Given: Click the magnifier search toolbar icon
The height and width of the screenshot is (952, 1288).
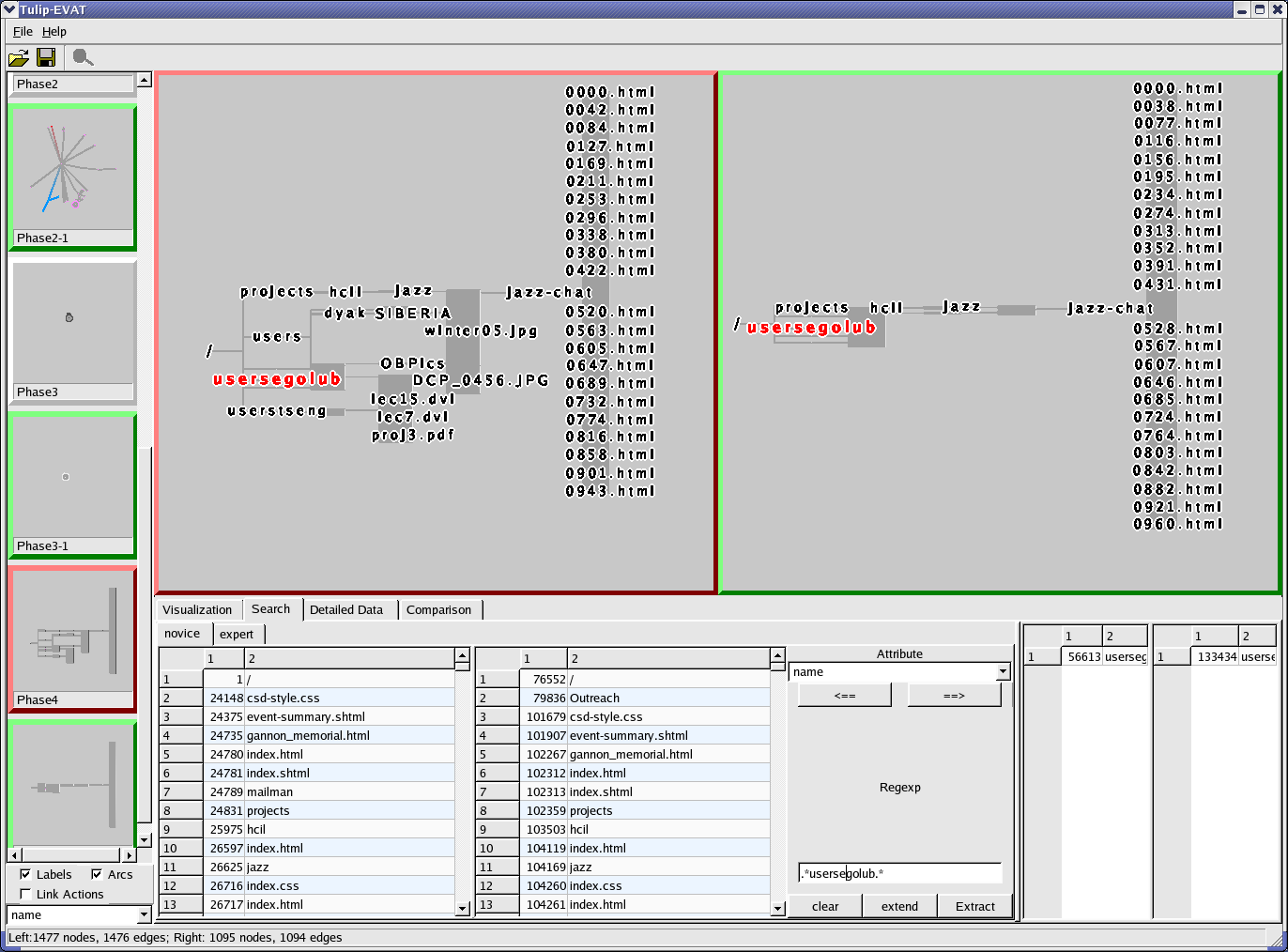Looking at the screenshot, I should pyautogui.click(x=83, y=58).
